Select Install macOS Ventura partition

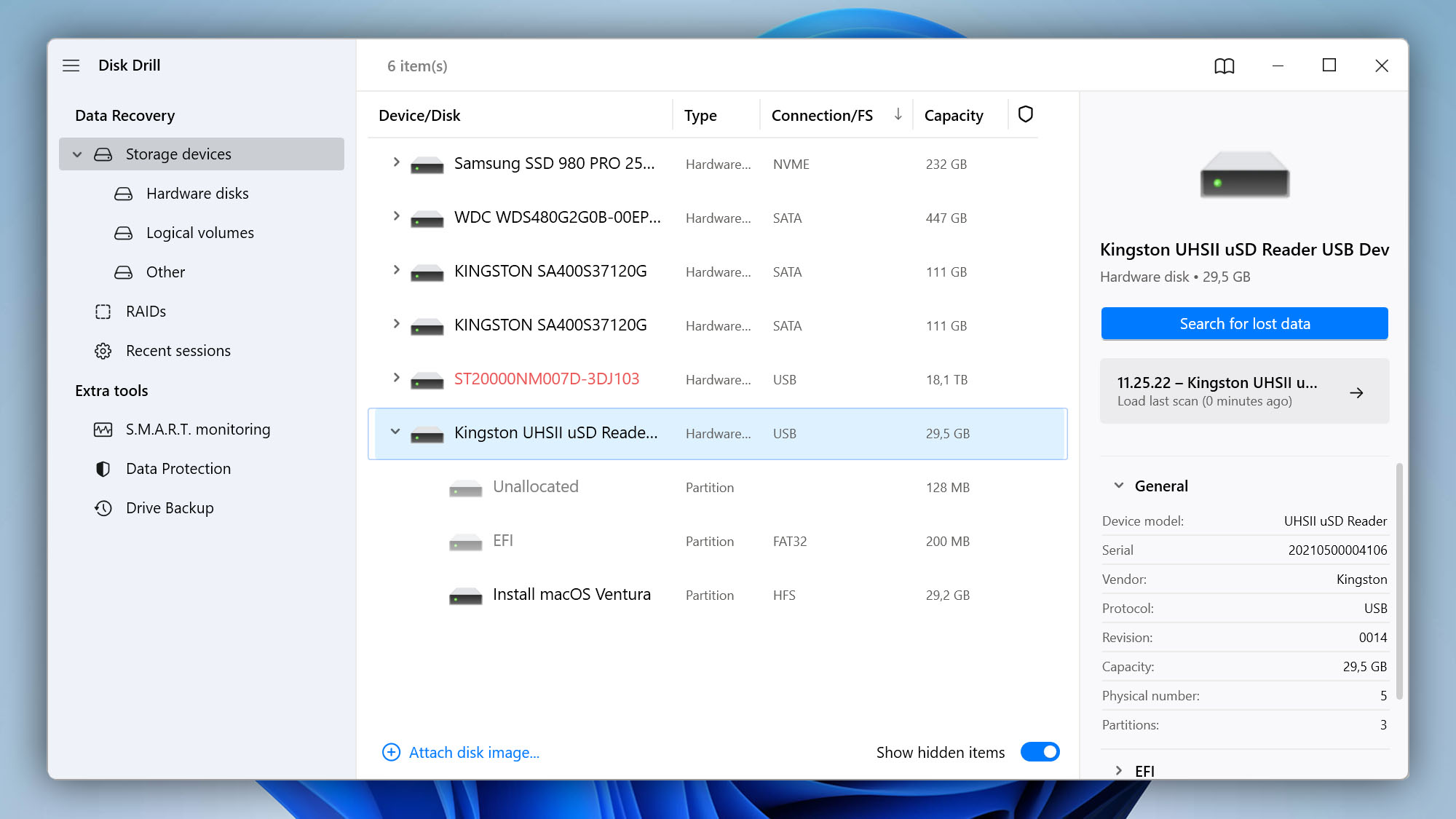[x=572, y=595]
